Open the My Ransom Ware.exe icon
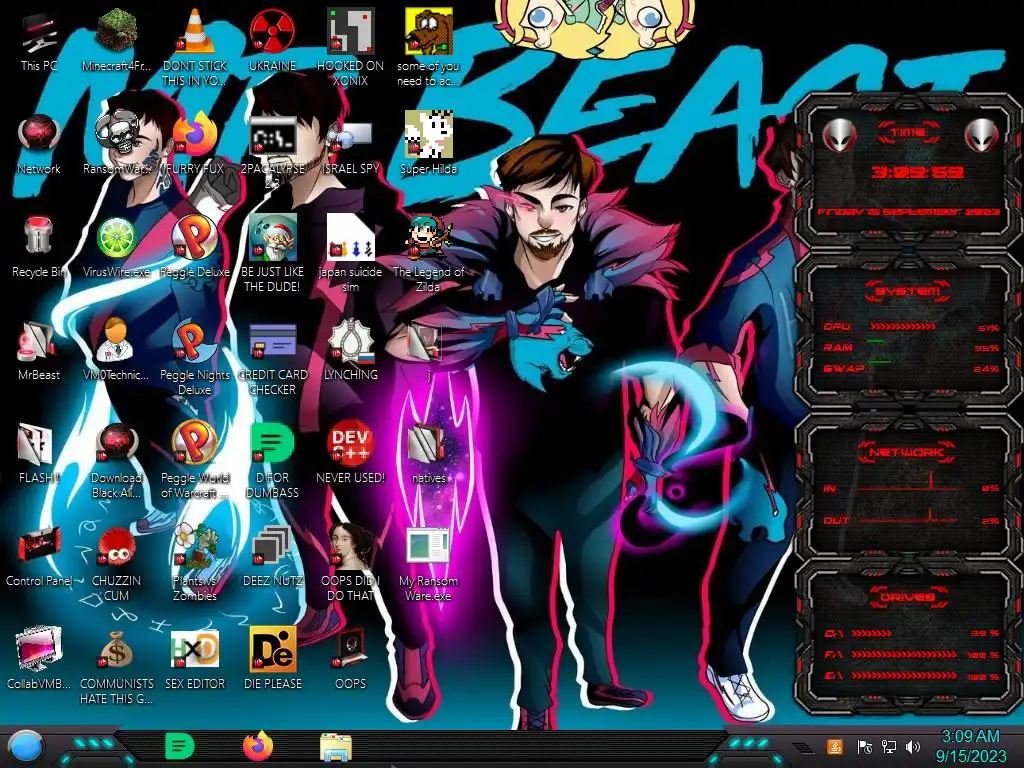This screenshot has height=768, width=1024. (428, 563)
